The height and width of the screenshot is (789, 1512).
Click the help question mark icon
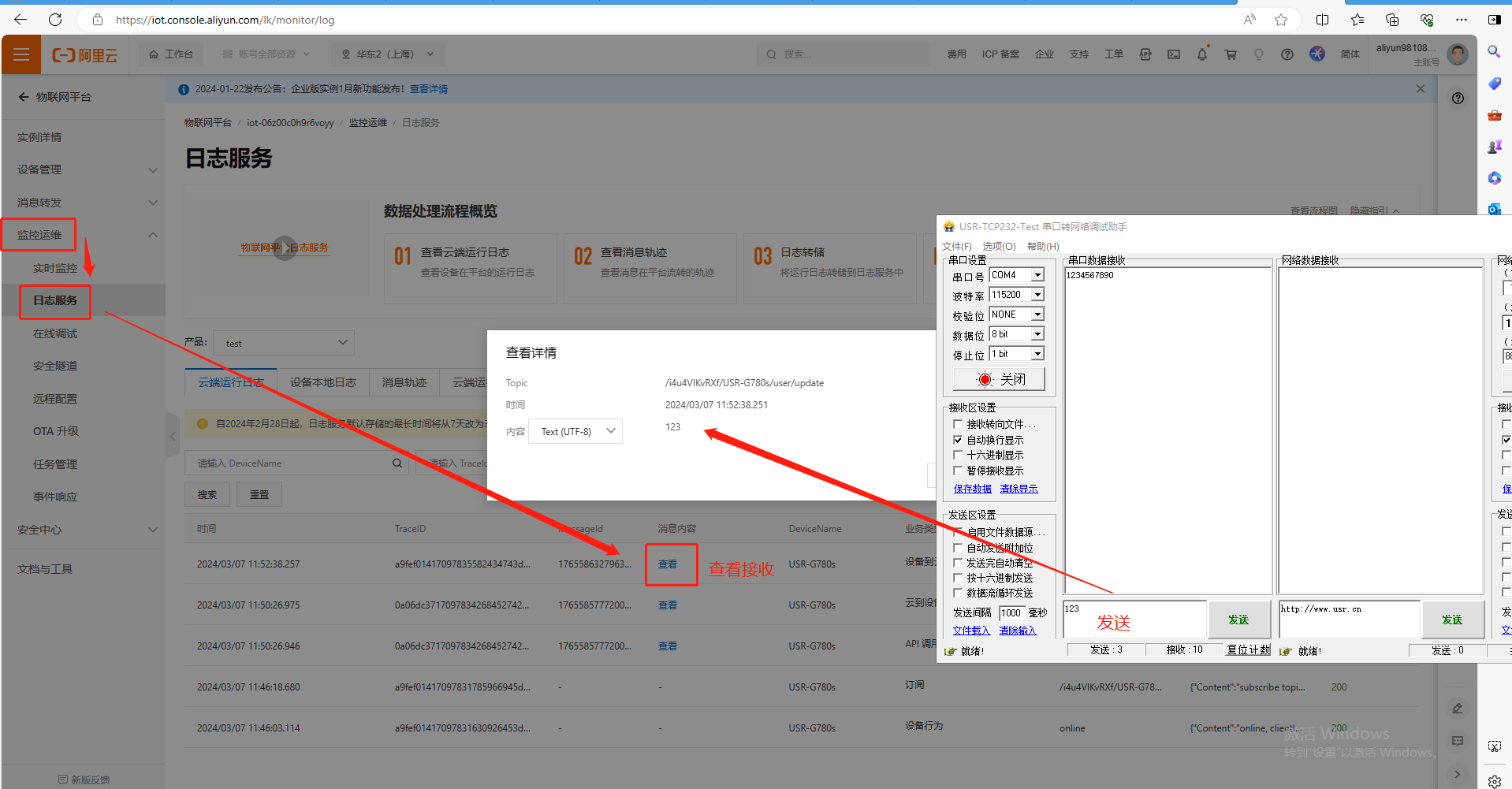[x=1287, y=54]
